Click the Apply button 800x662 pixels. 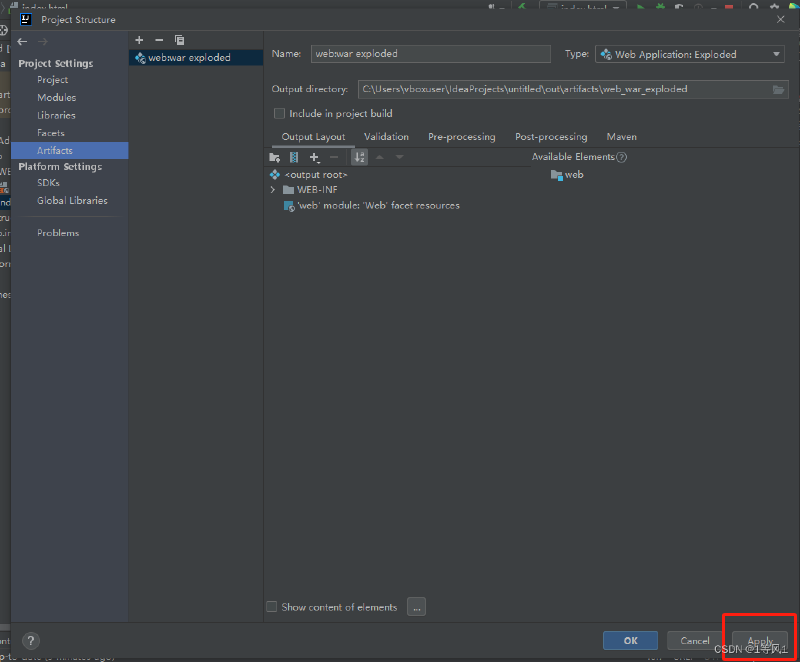(x=760, y=641)
